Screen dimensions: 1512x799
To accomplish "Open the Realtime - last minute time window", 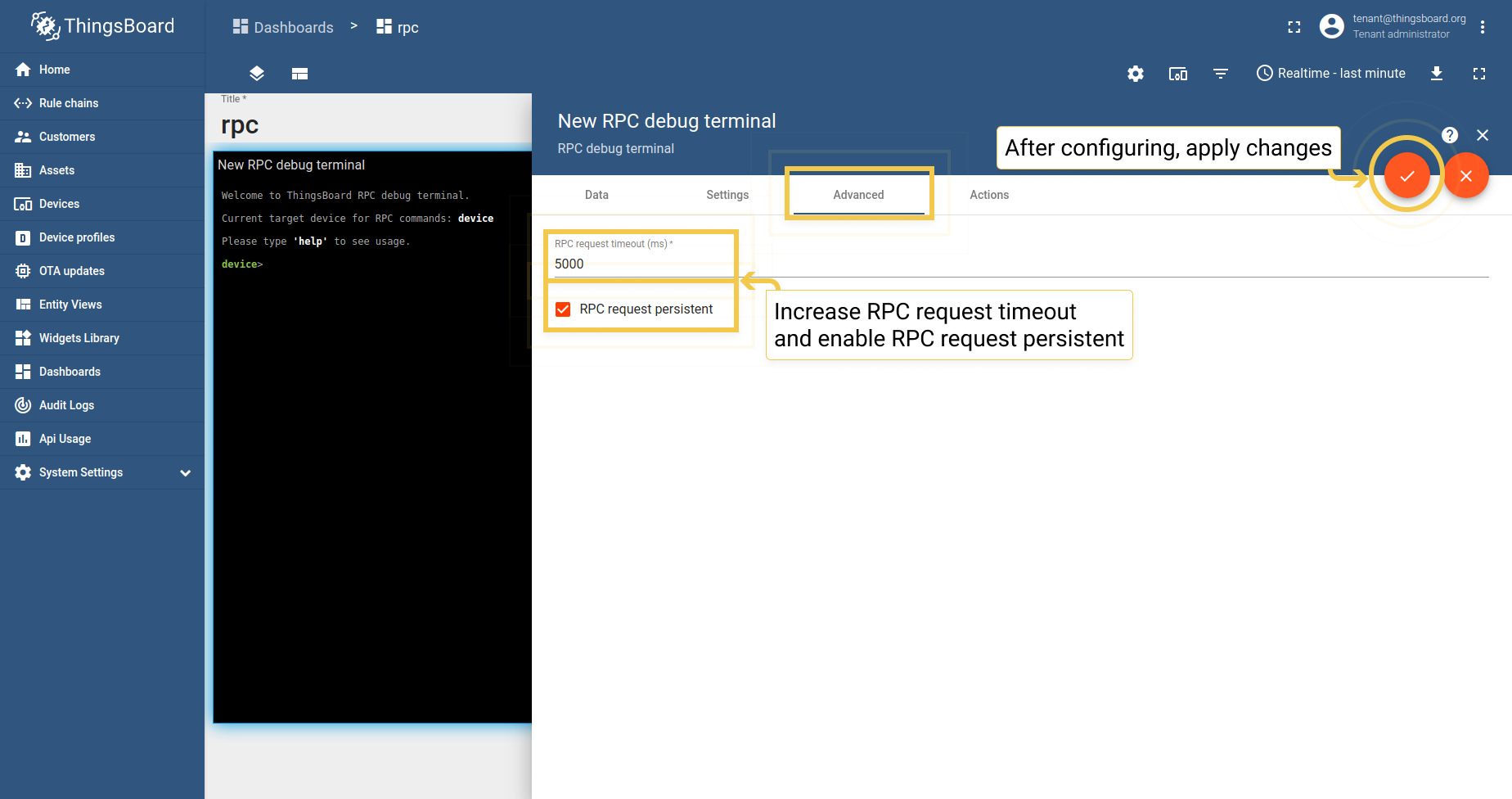I will click(1330, 74).
